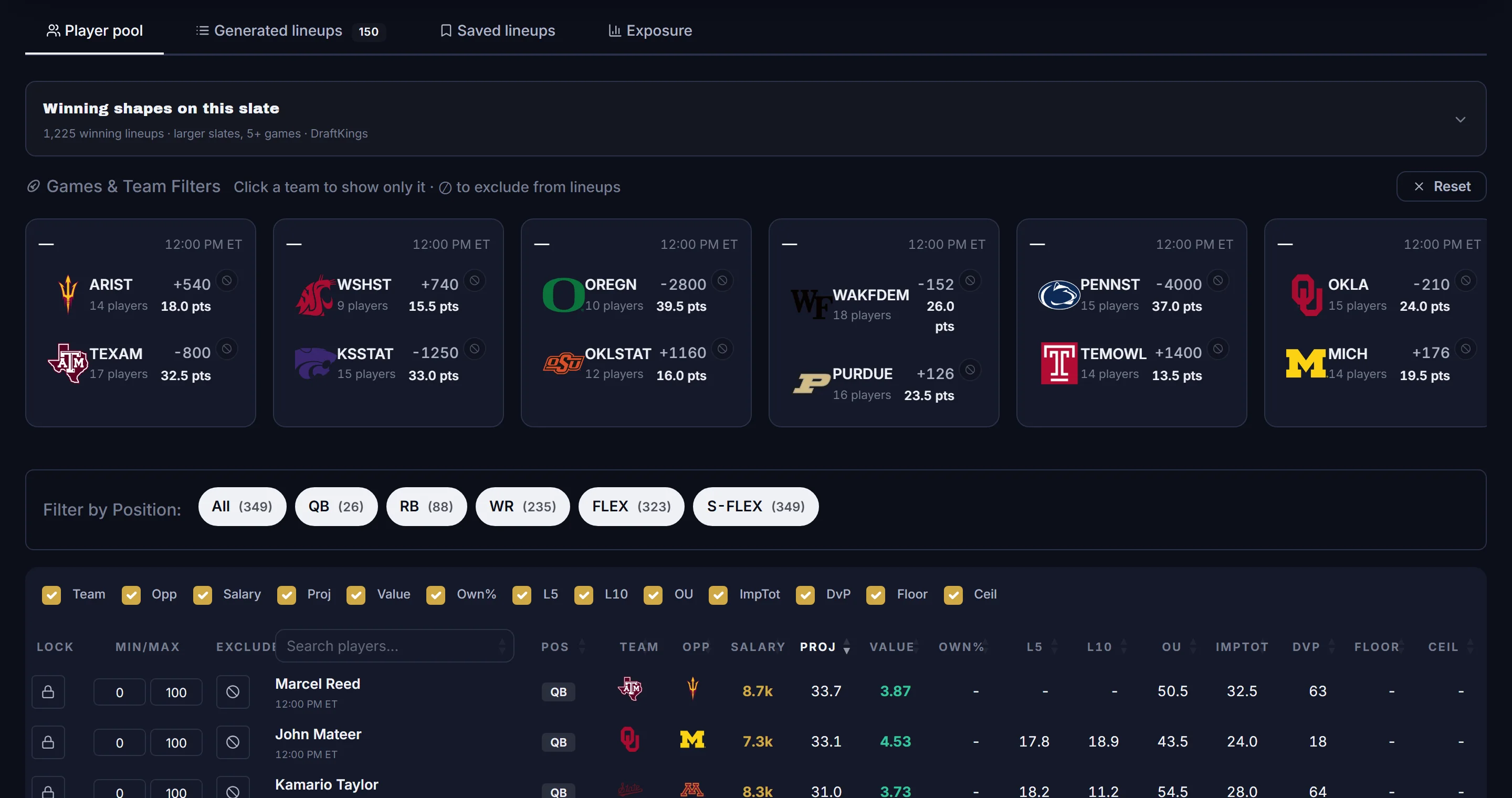Screen dimensions: 1512x798
Task: Select John Mateer's 4.53 value cell
Action: tap(895, 742)
